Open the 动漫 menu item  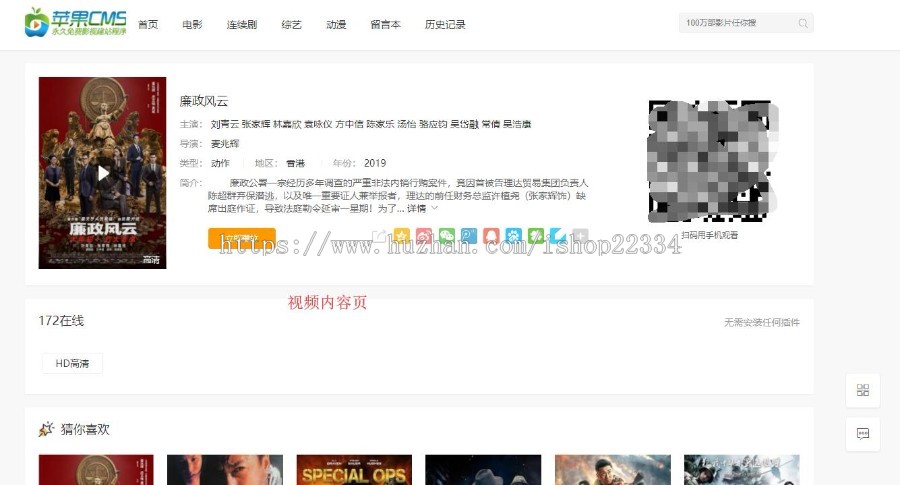(x=336, y=24)
